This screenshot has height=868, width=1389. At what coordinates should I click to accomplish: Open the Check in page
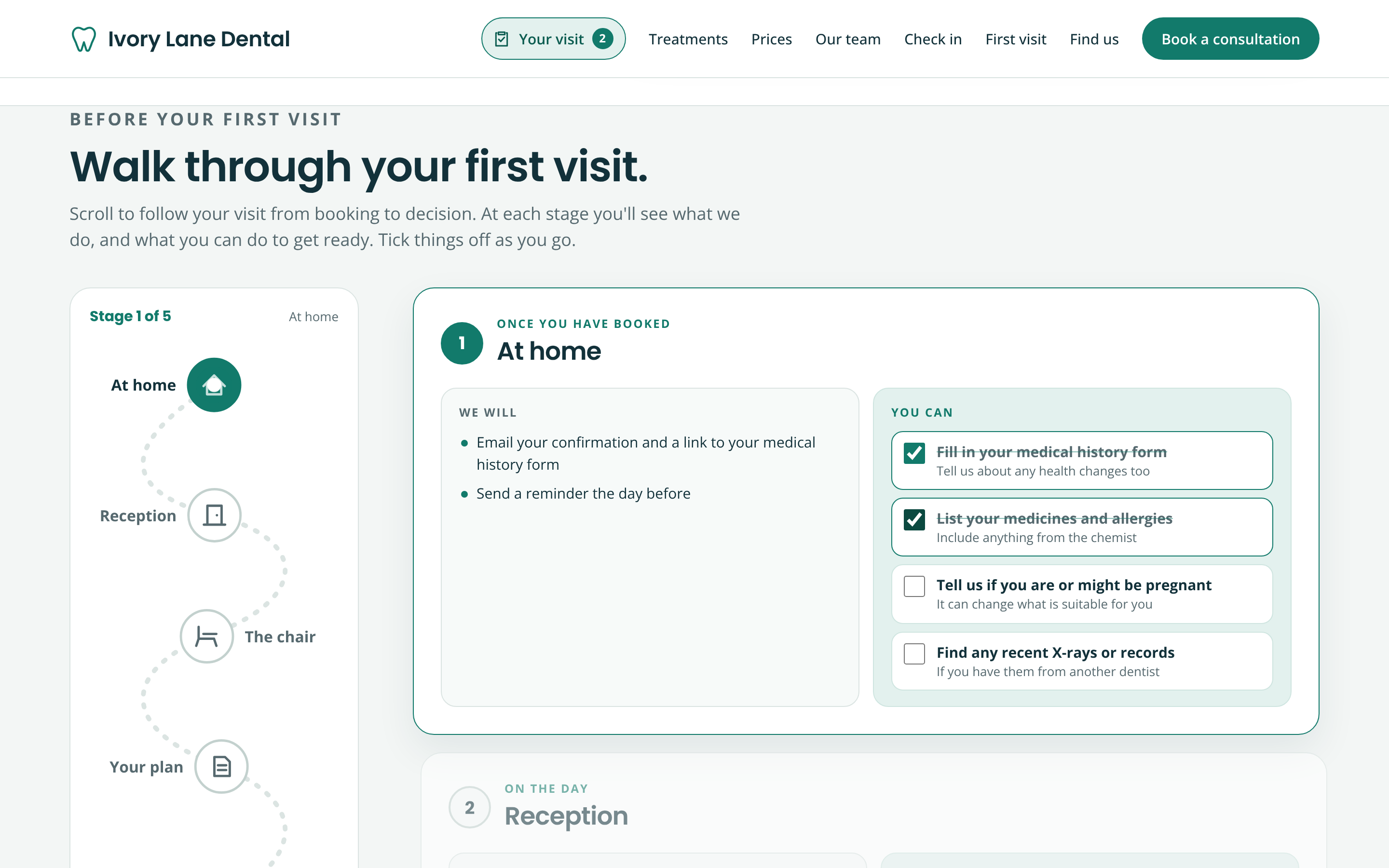pos(933,39)
